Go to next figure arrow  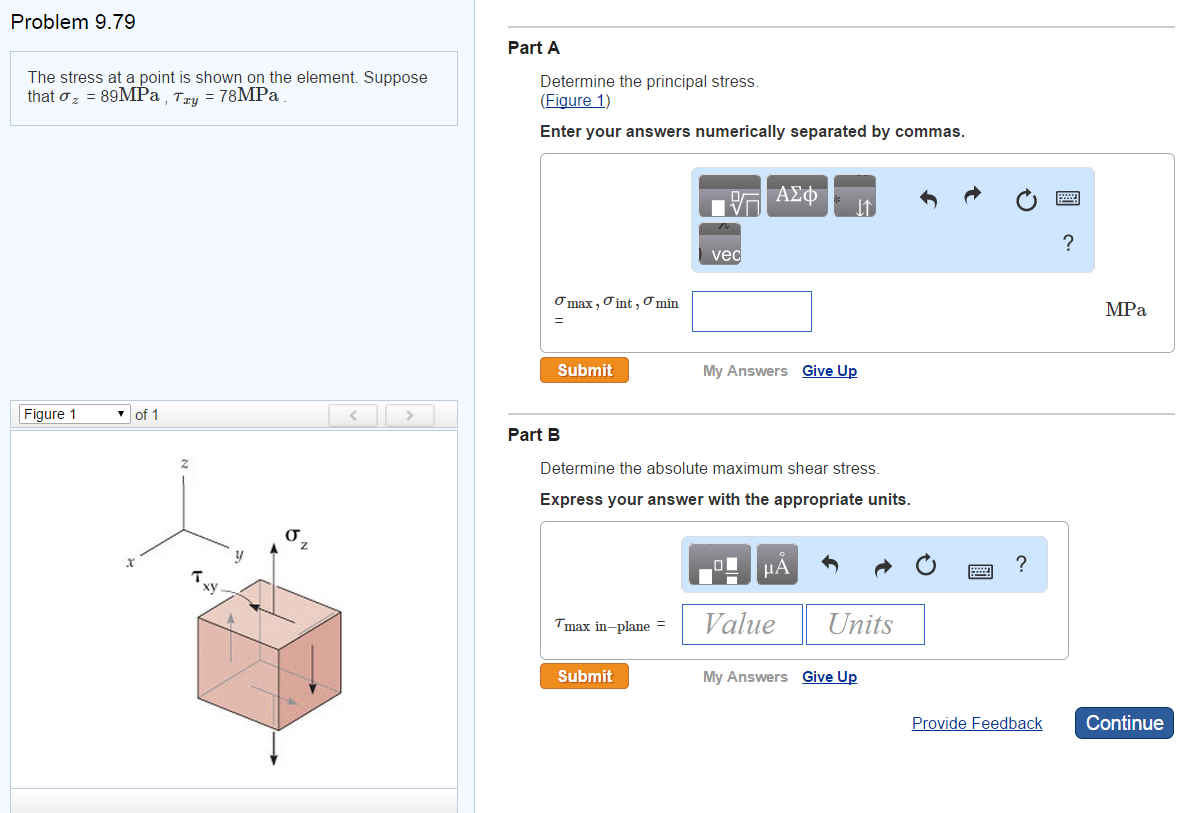point(410,415)
